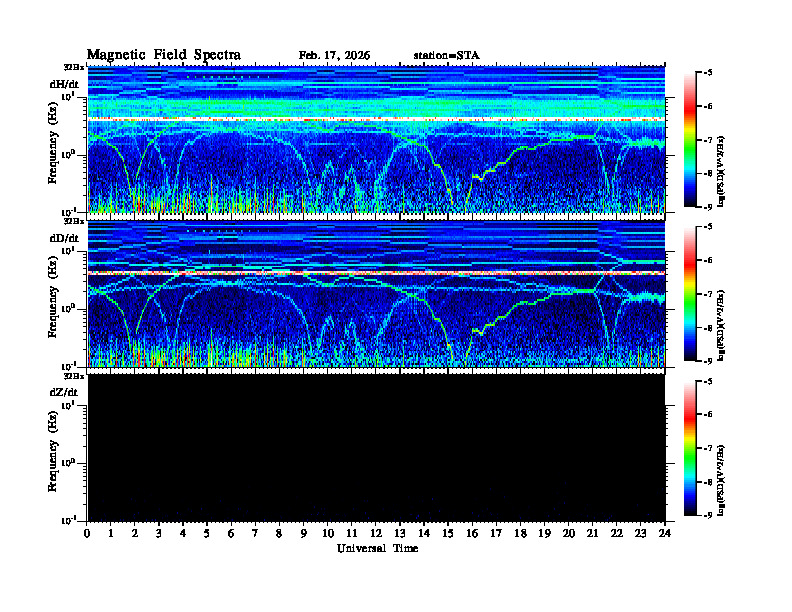
Task: Click the "Magnetic Field Spectra" title
Action: click(164, 55)
